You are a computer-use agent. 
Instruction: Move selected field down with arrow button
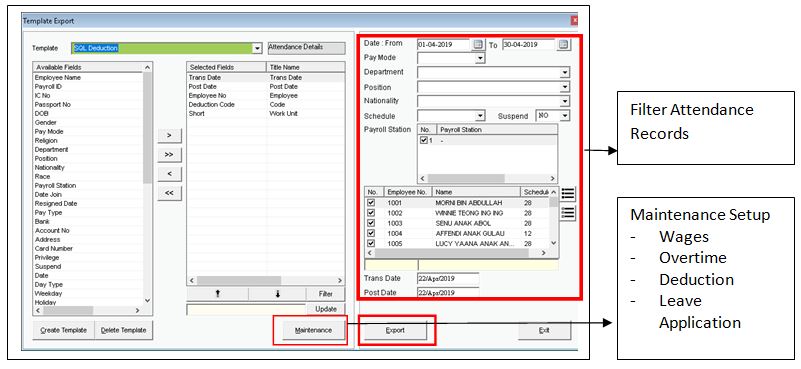point(277,294)
